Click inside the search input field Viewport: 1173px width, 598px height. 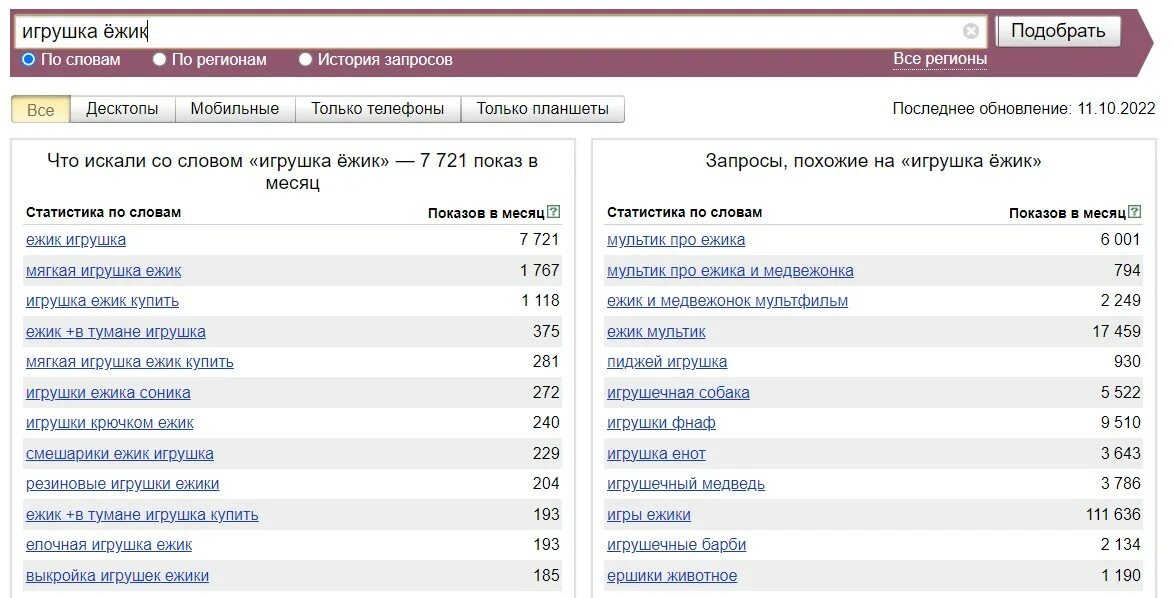(400, 29)
